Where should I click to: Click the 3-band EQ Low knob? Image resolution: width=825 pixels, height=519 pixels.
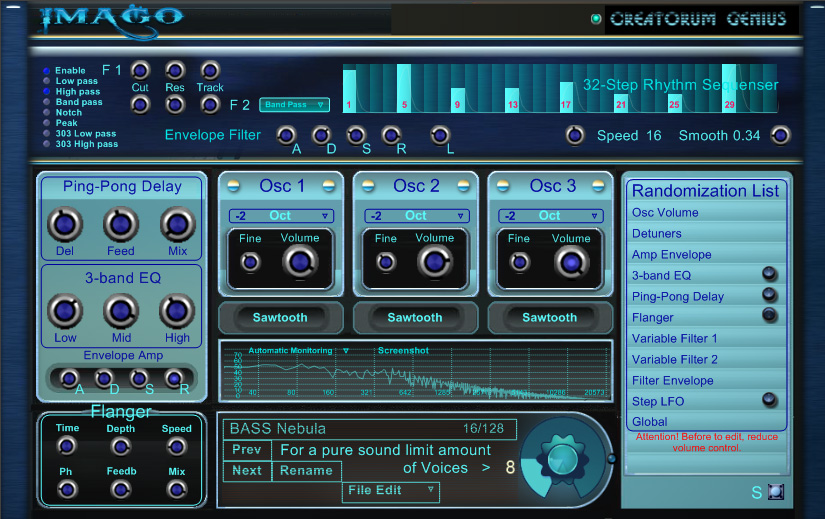click(x=65, y=311)
